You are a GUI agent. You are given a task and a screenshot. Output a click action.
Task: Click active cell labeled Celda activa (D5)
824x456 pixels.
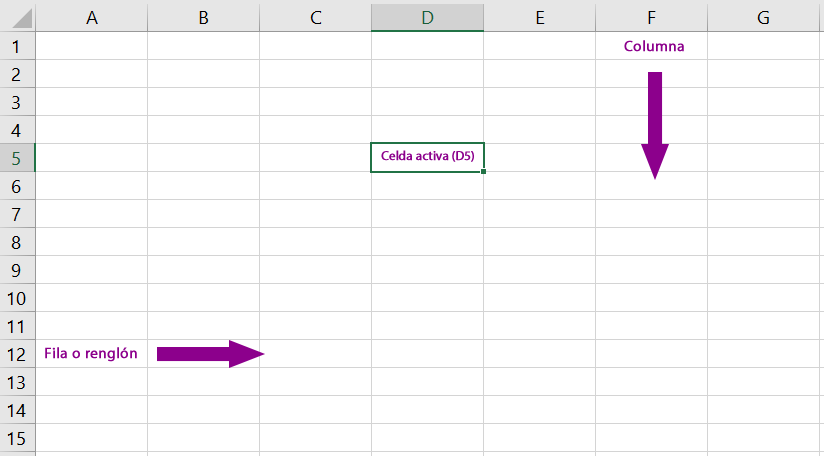tap(427, 157)
